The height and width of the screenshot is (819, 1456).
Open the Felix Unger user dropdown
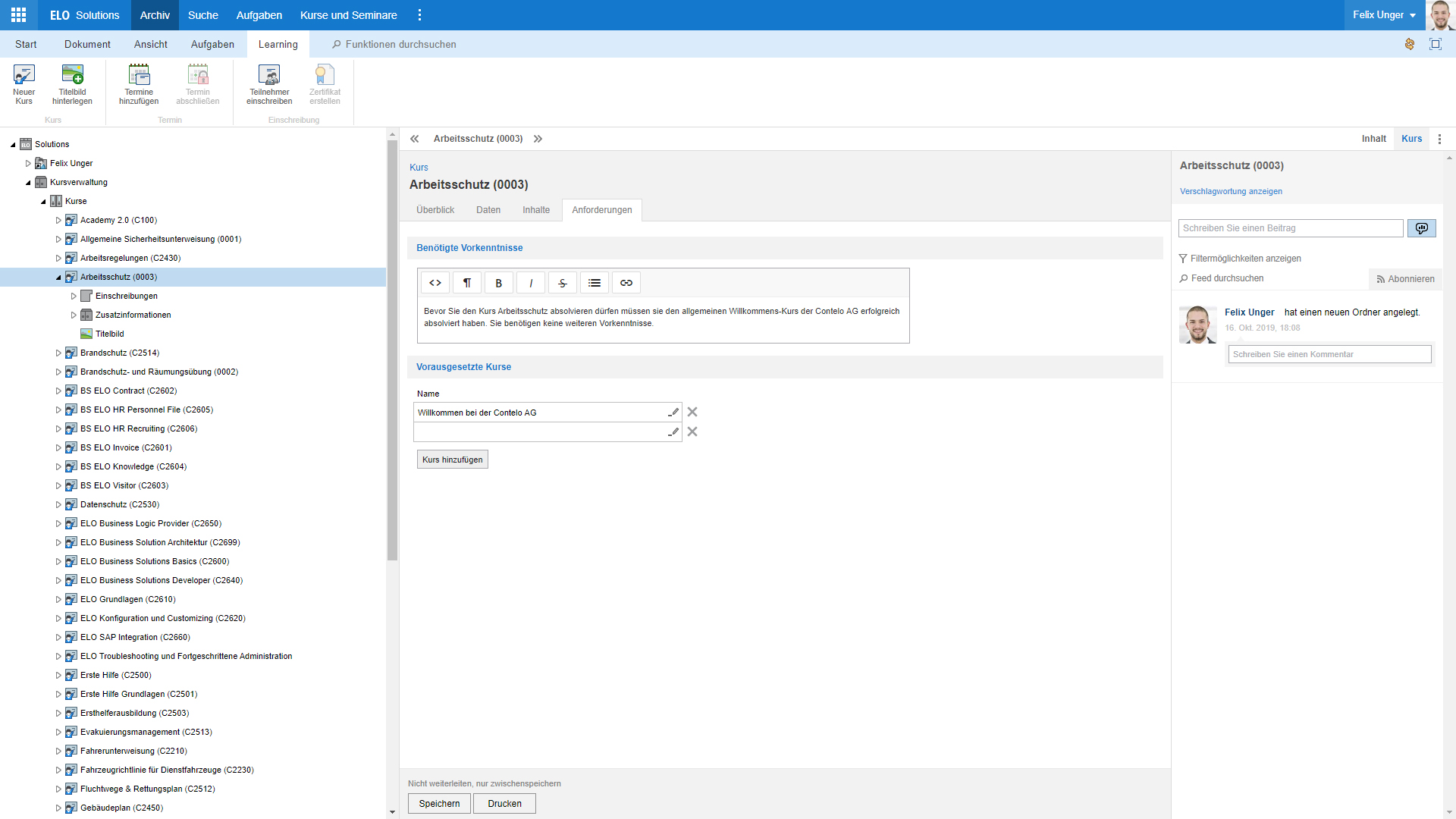[1384, 15]
